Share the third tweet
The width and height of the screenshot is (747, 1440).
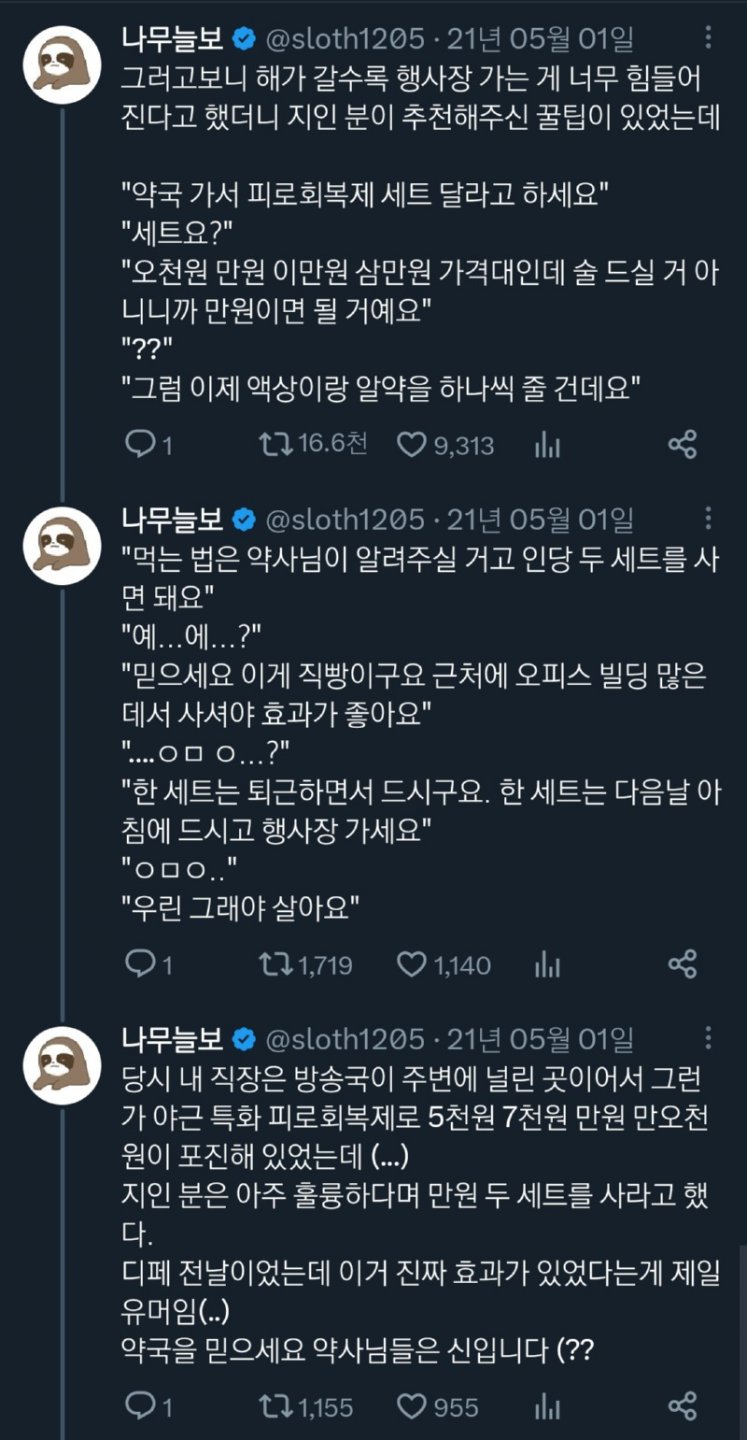pos(682,1406)
